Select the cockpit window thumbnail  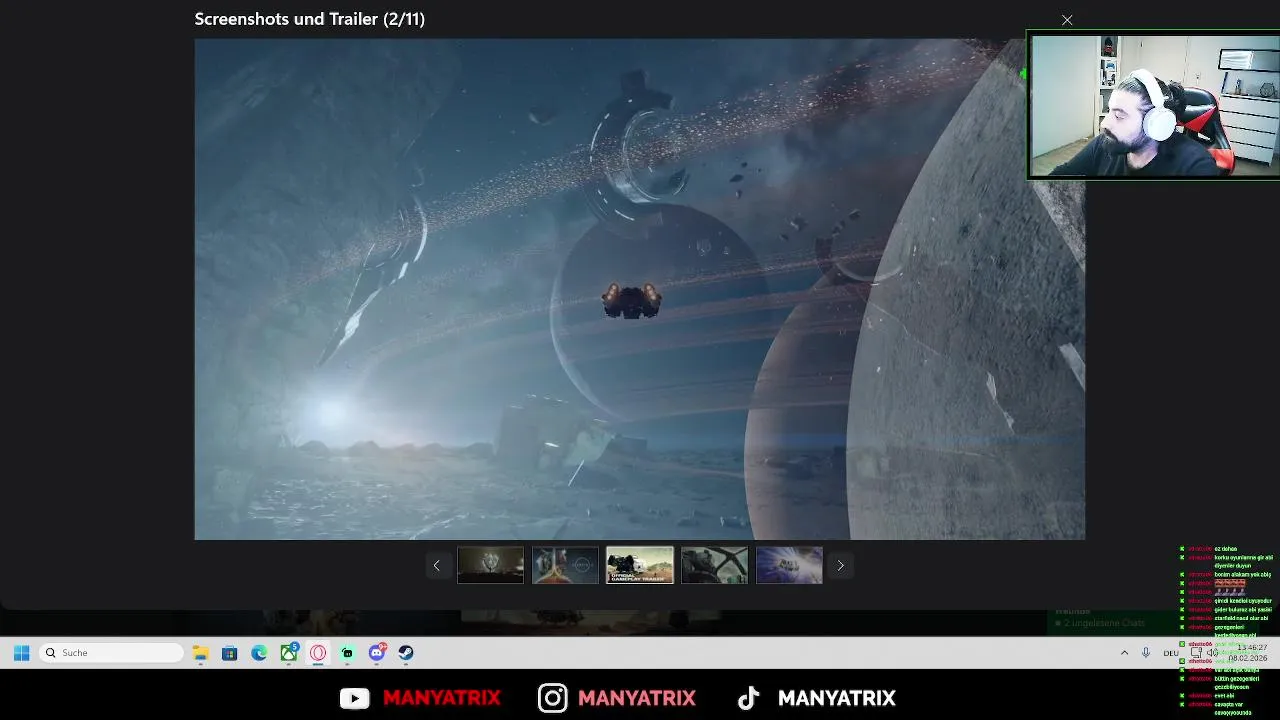pos(714,565)
